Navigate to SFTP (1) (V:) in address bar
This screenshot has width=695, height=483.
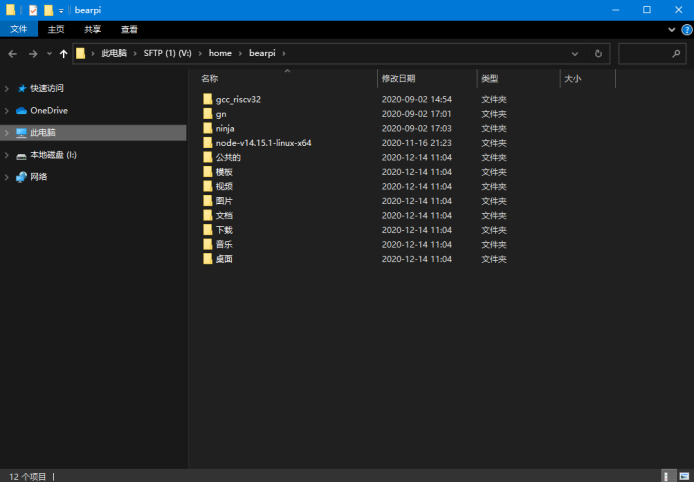point(168,53)
